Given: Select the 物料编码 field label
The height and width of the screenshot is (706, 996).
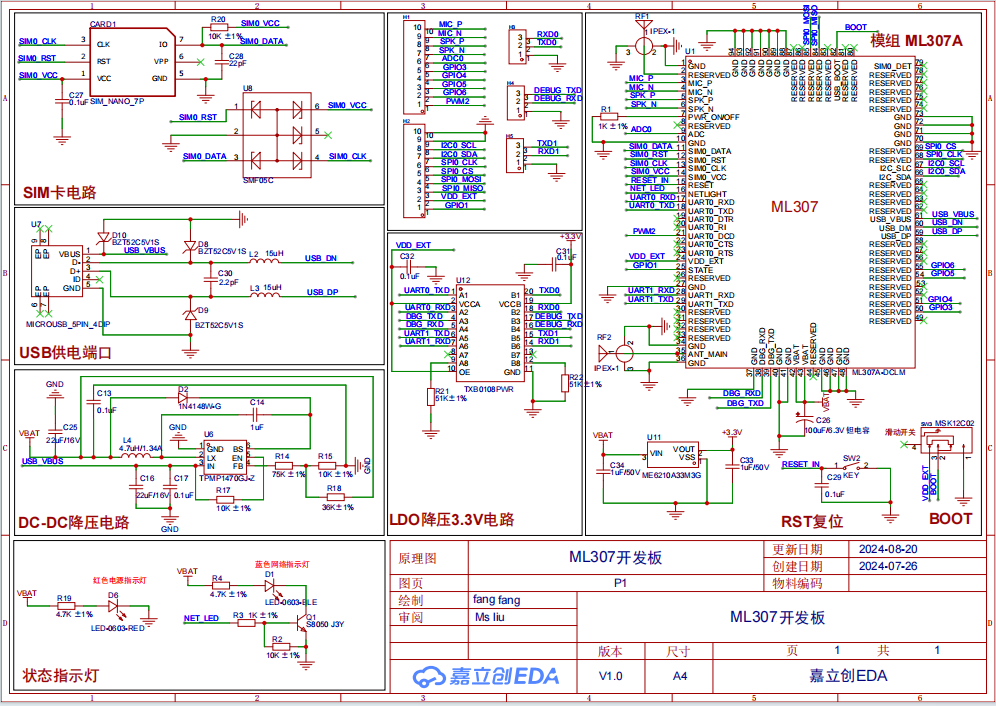Looking at the screenshot, I should pyautogui.click(x=797, y=583).
